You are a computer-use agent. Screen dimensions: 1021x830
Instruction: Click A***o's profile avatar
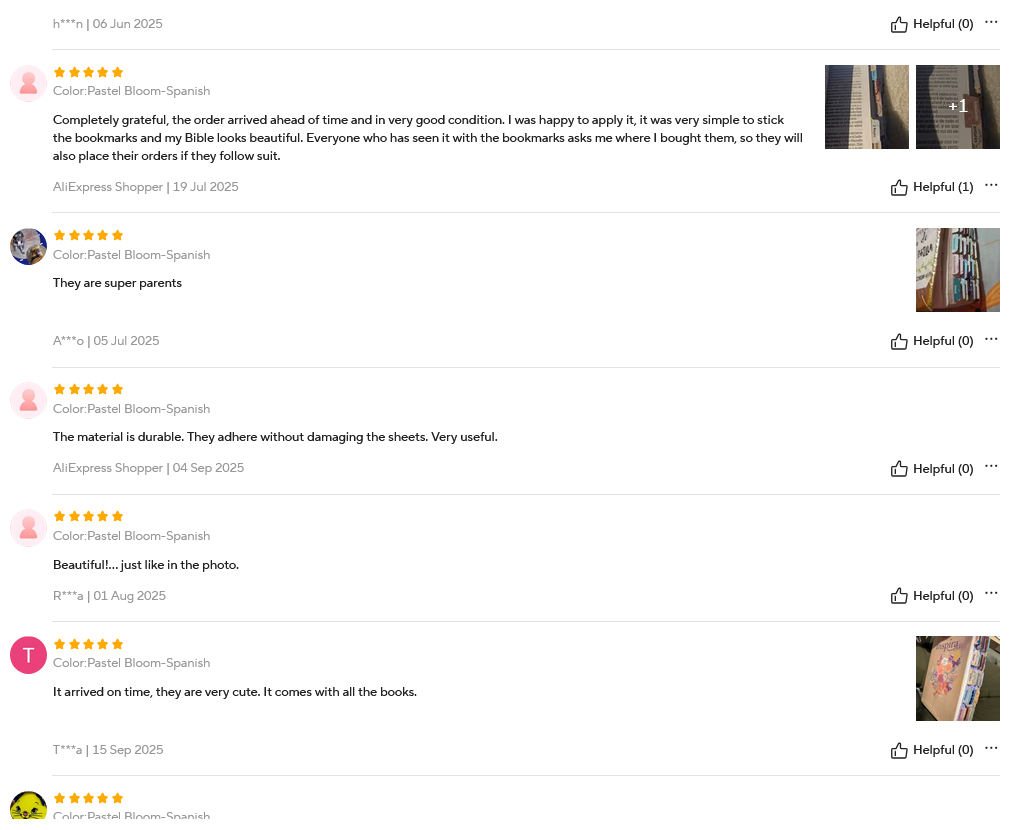[28, 246]
